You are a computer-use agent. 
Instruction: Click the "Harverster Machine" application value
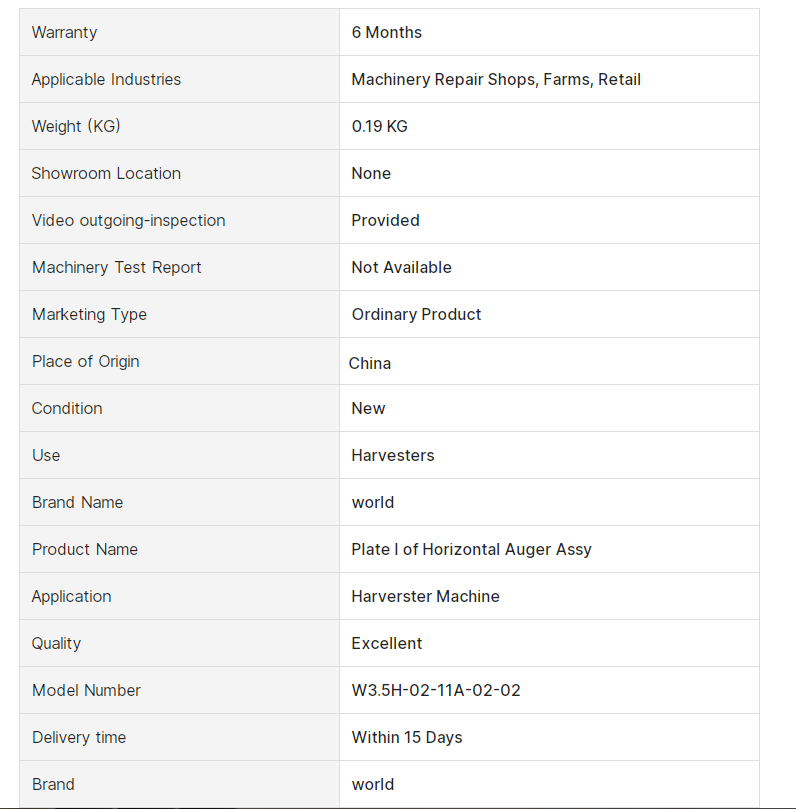click(425, 596)
